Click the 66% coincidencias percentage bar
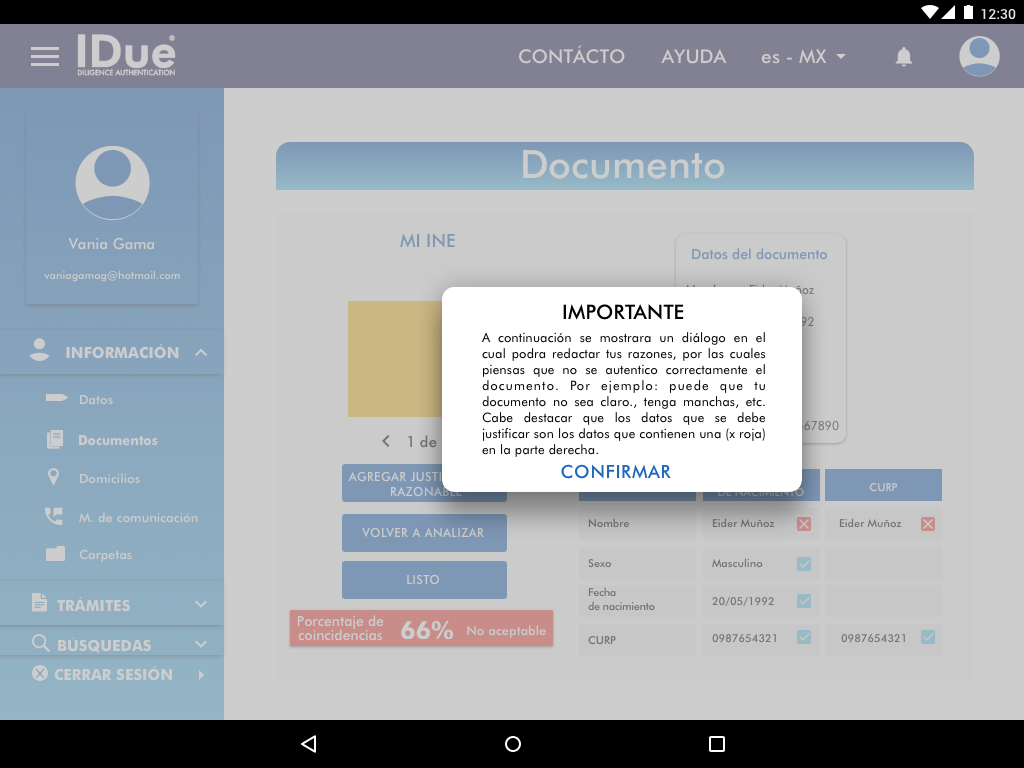The image size is (1024, 768). click(x=421, y=629)
